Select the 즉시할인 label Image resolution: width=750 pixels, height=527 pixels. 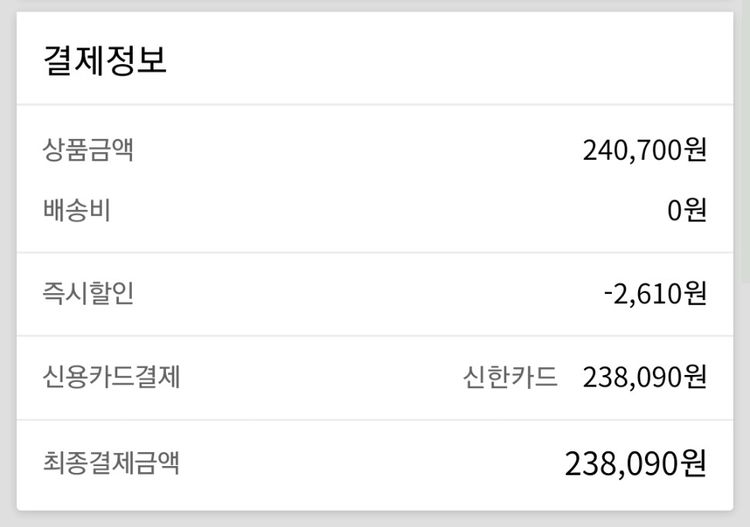point(88,294)
